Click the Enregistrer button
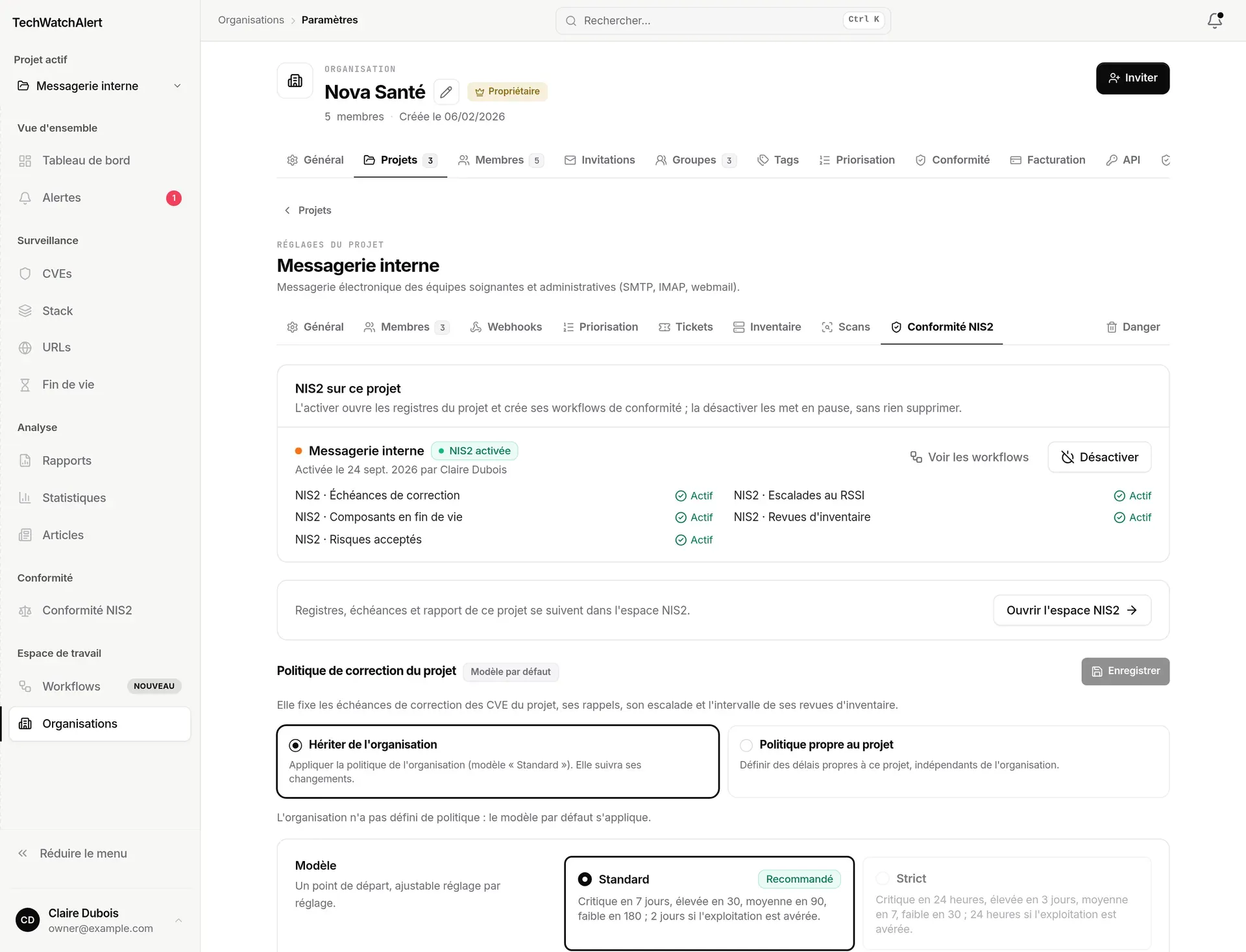This screenshot has width=1246, height=952. 1125,672
